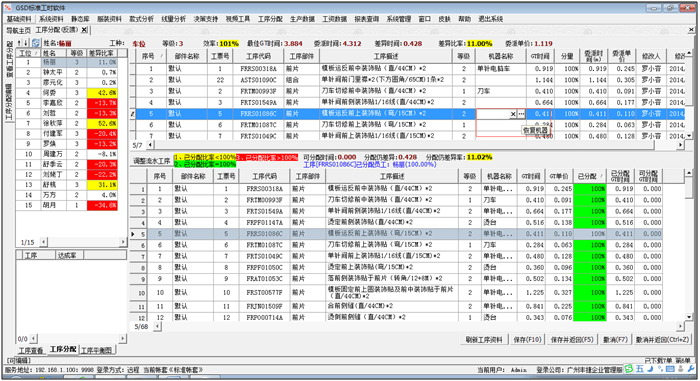The image size is (700, 381).
Task: Click the 差异比率 column header in worker list
Action: (x=102, y=53)
